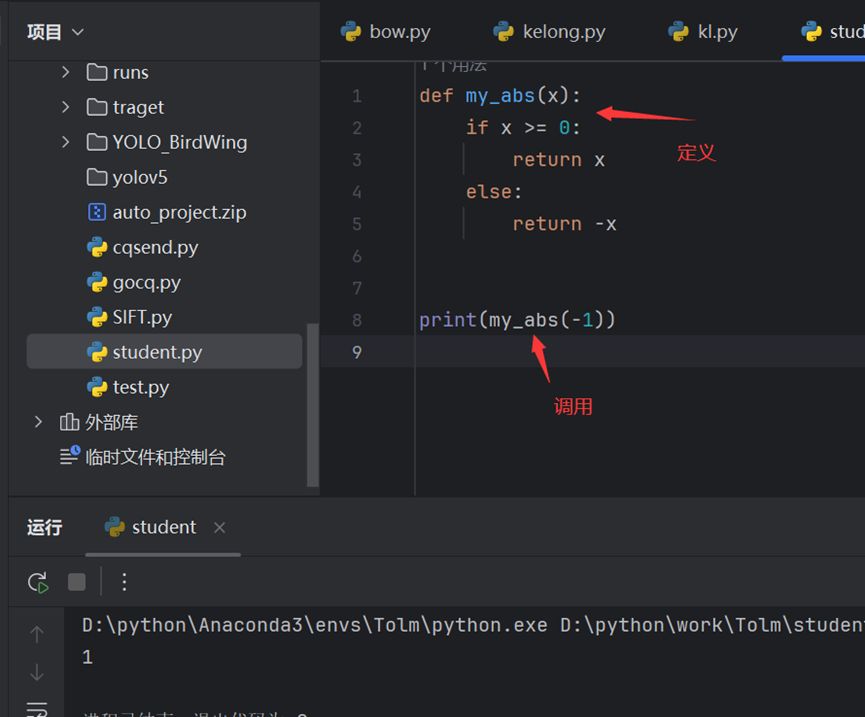The image size is (865, 717).
Task: Open the run toolbar more options
Action: (x=124, y=582)
